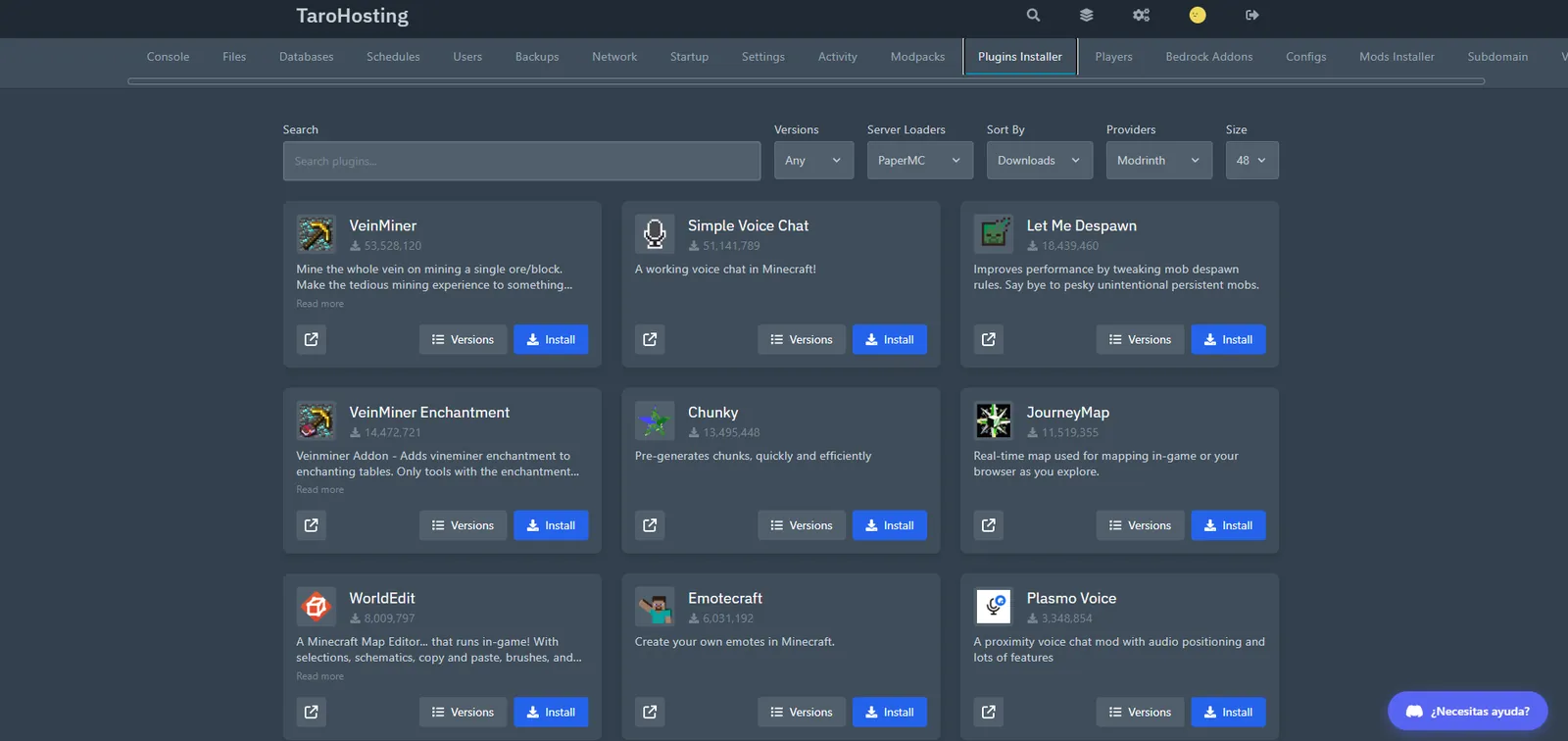Show Versions for JourneyMap
The height and width of the screenshot is (741, 1568).
point(1140,525)
